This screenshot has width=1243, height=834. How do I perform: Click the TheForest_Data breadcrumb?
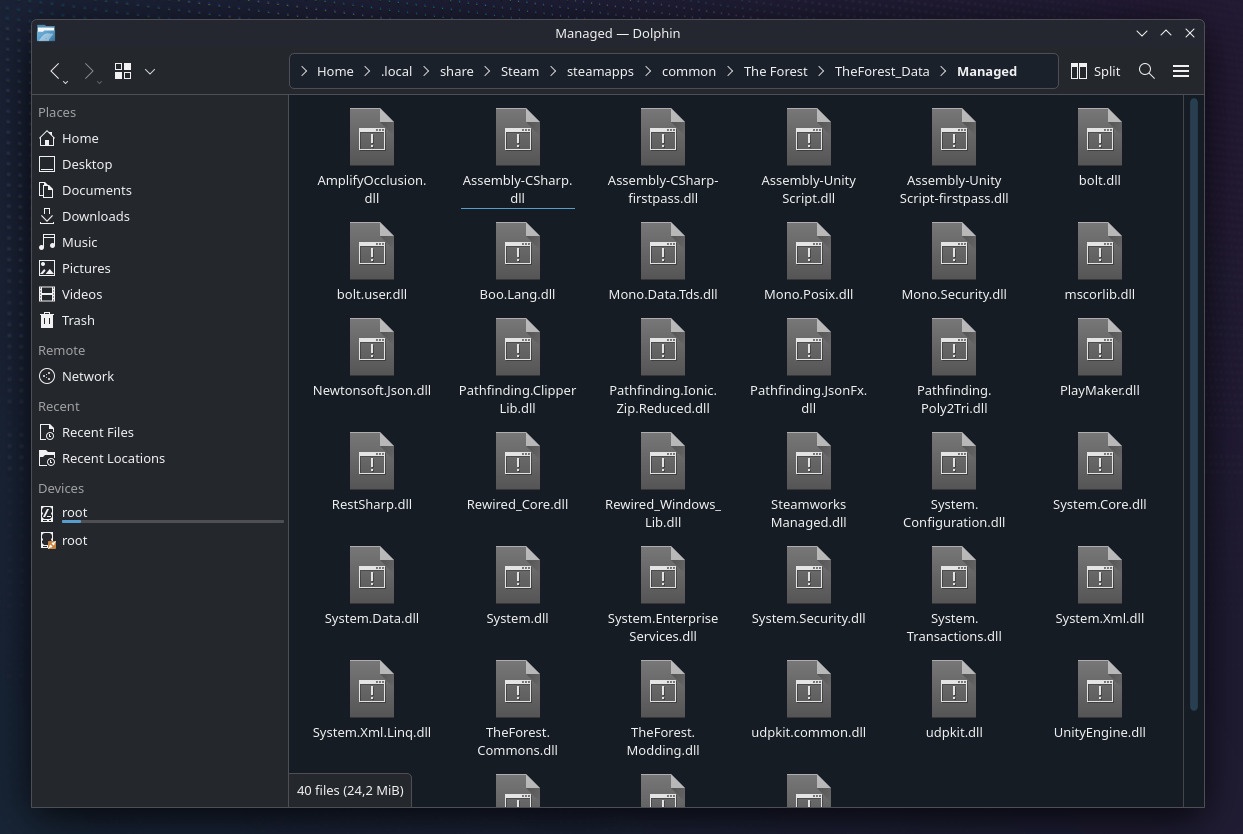(x=882, y=71)
